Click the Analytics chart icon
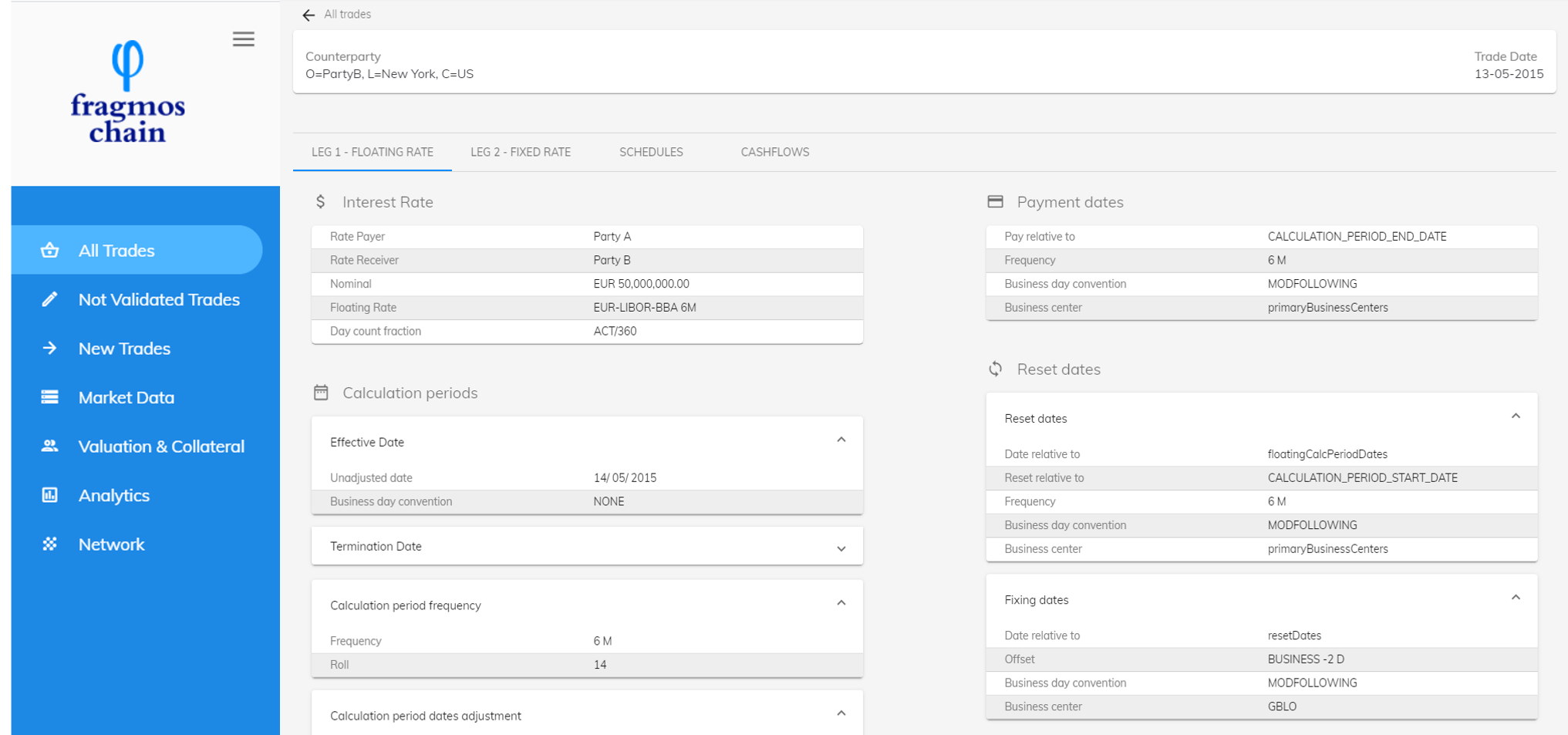This screenshot has width=1568, height=735. 50,495
